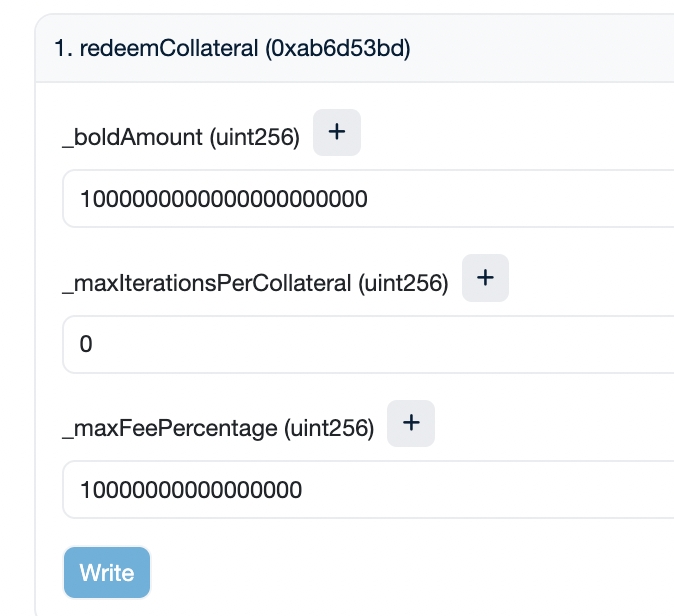This screenshot has height=616, width=674.
Task: Click the 0 value in the iterations field
Action: point(86,345)
